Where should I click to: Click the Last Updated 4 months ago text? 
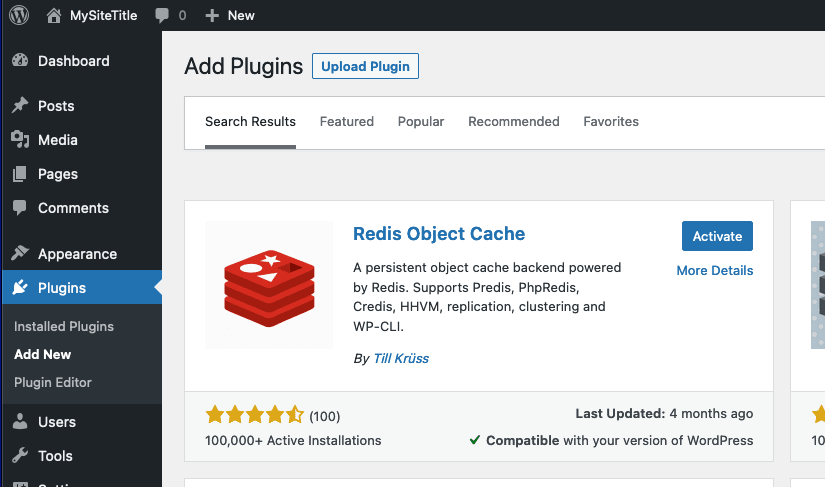point(664,413)
